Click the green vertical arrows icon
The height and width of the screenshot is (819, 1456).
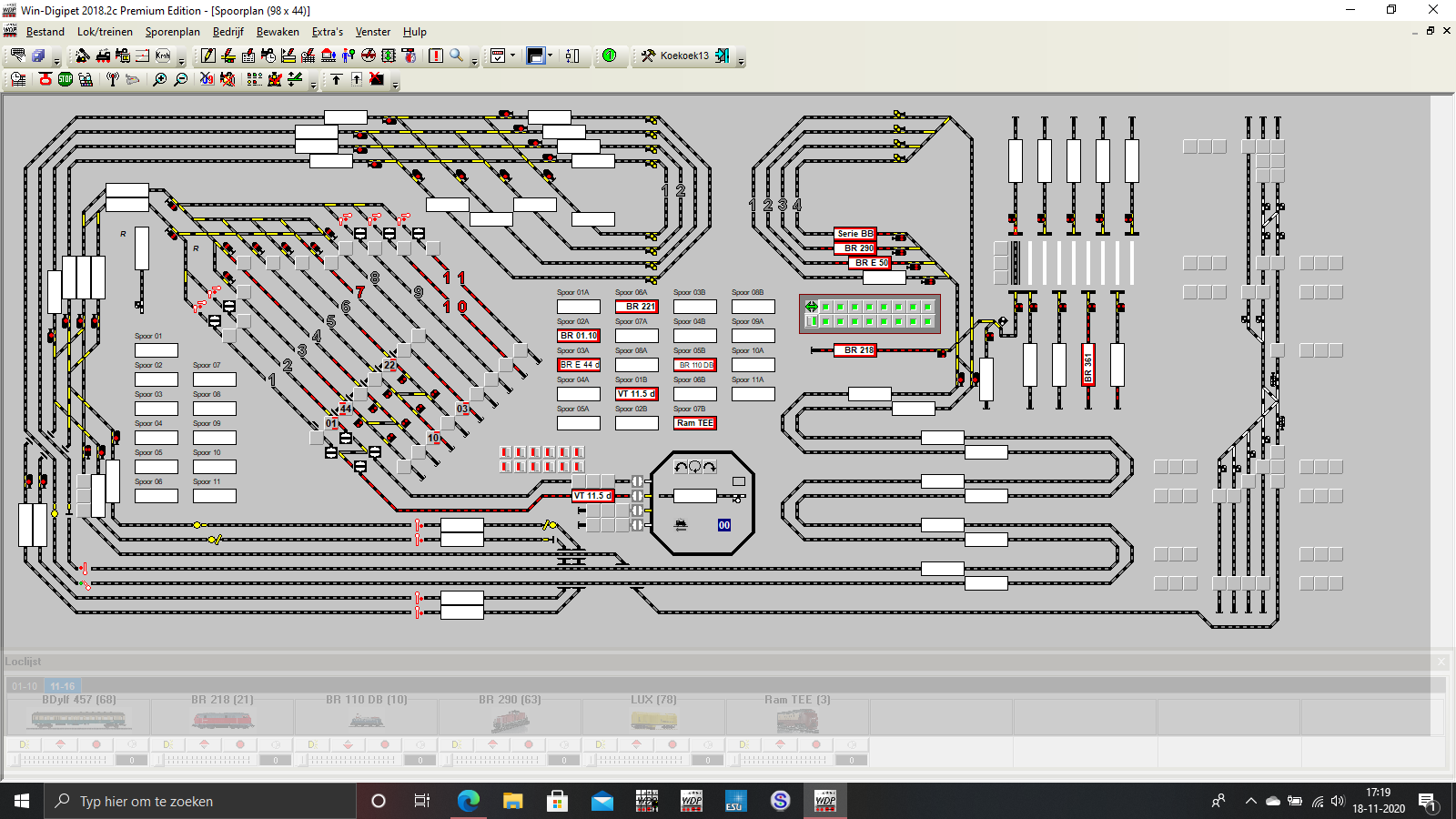click(389, 56)
